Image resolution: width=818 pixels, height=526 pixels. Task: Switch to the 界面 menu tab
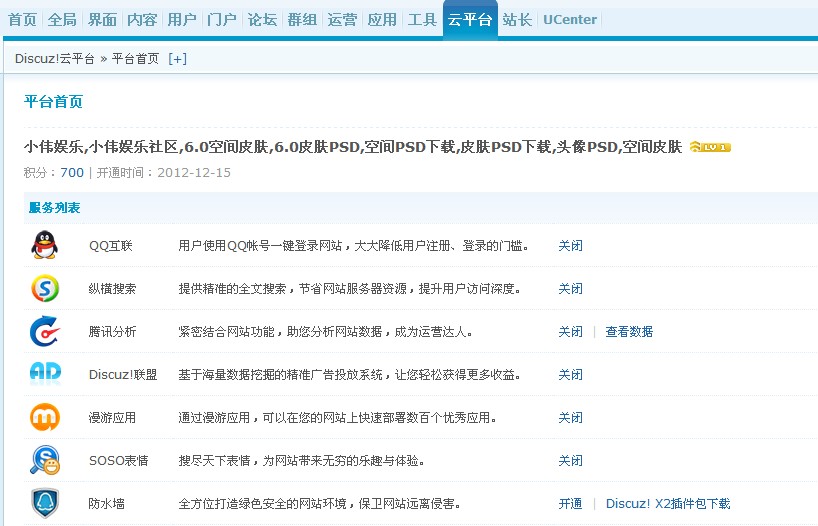pos(102,20)
